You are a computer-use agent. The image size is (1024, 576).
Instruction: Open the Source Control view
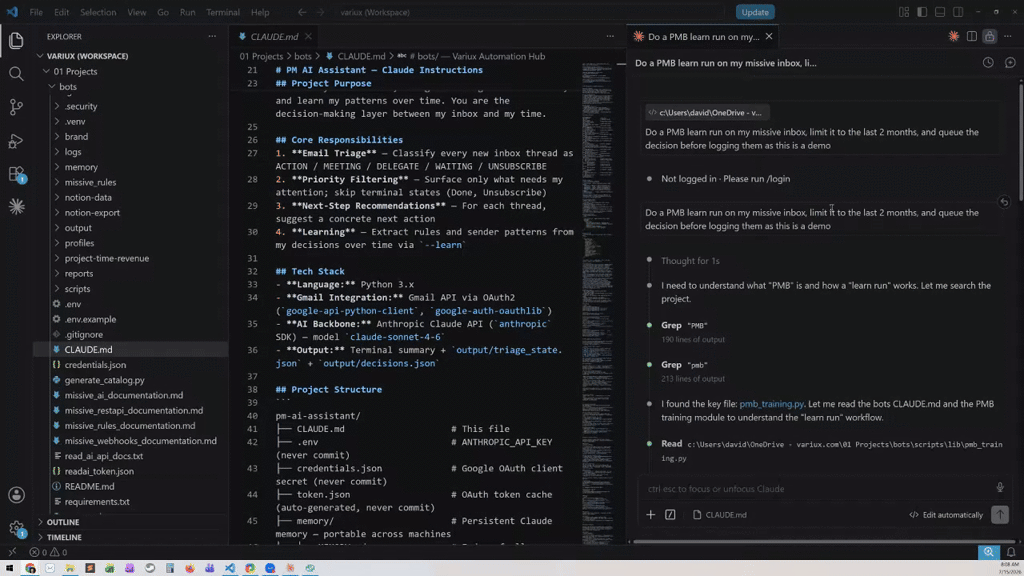tap(16, 107)
